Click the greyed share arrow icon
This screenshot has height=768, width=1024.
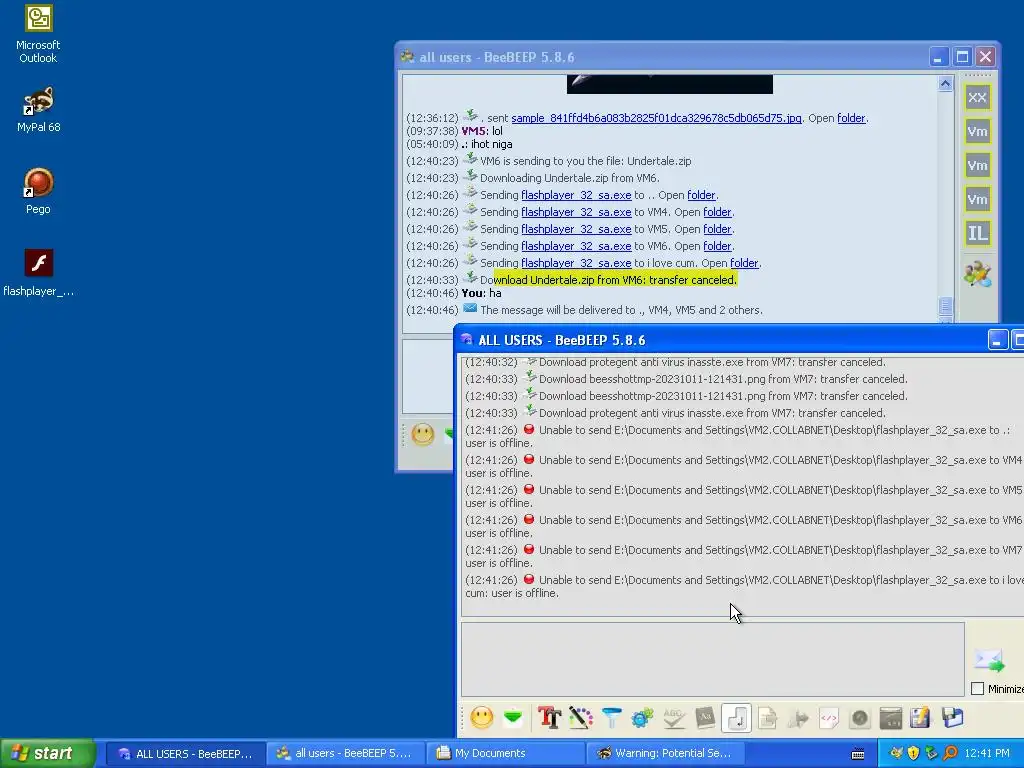point(798,719)
